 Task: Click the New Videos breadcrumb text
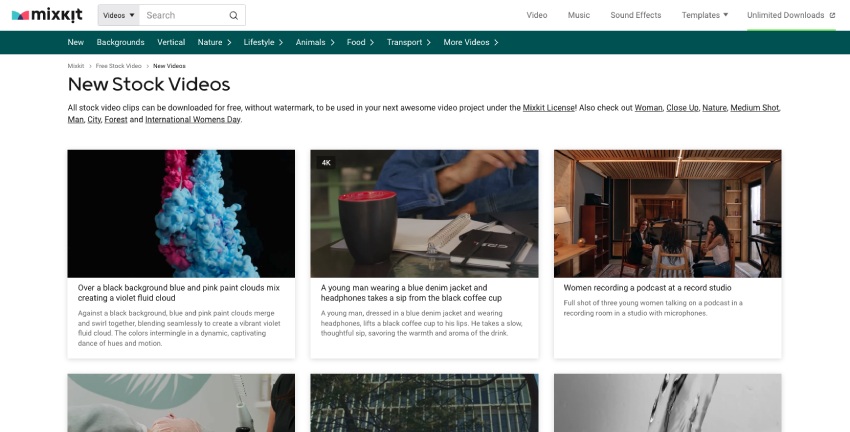169,66
